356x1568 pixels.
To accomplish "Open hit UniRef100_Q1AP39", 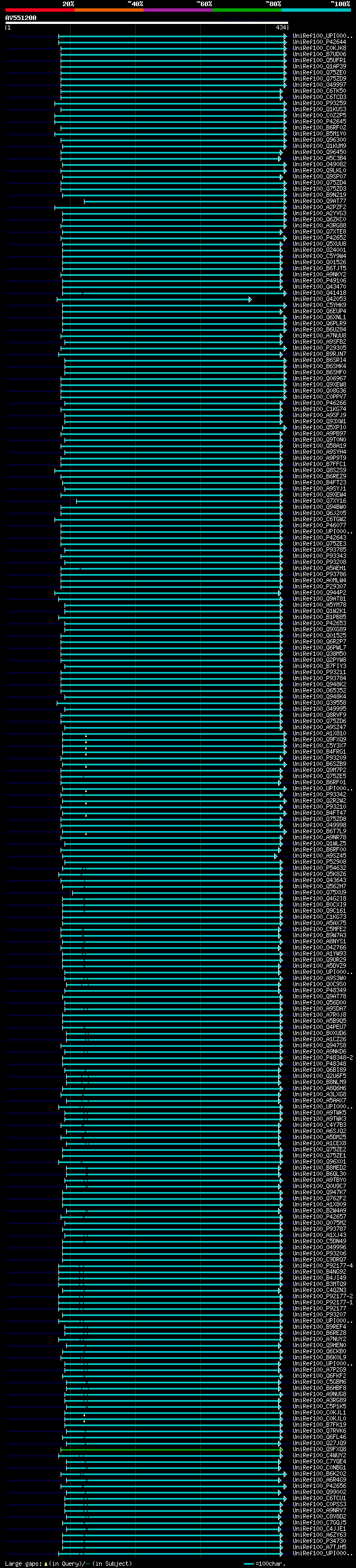I will 319,66.
